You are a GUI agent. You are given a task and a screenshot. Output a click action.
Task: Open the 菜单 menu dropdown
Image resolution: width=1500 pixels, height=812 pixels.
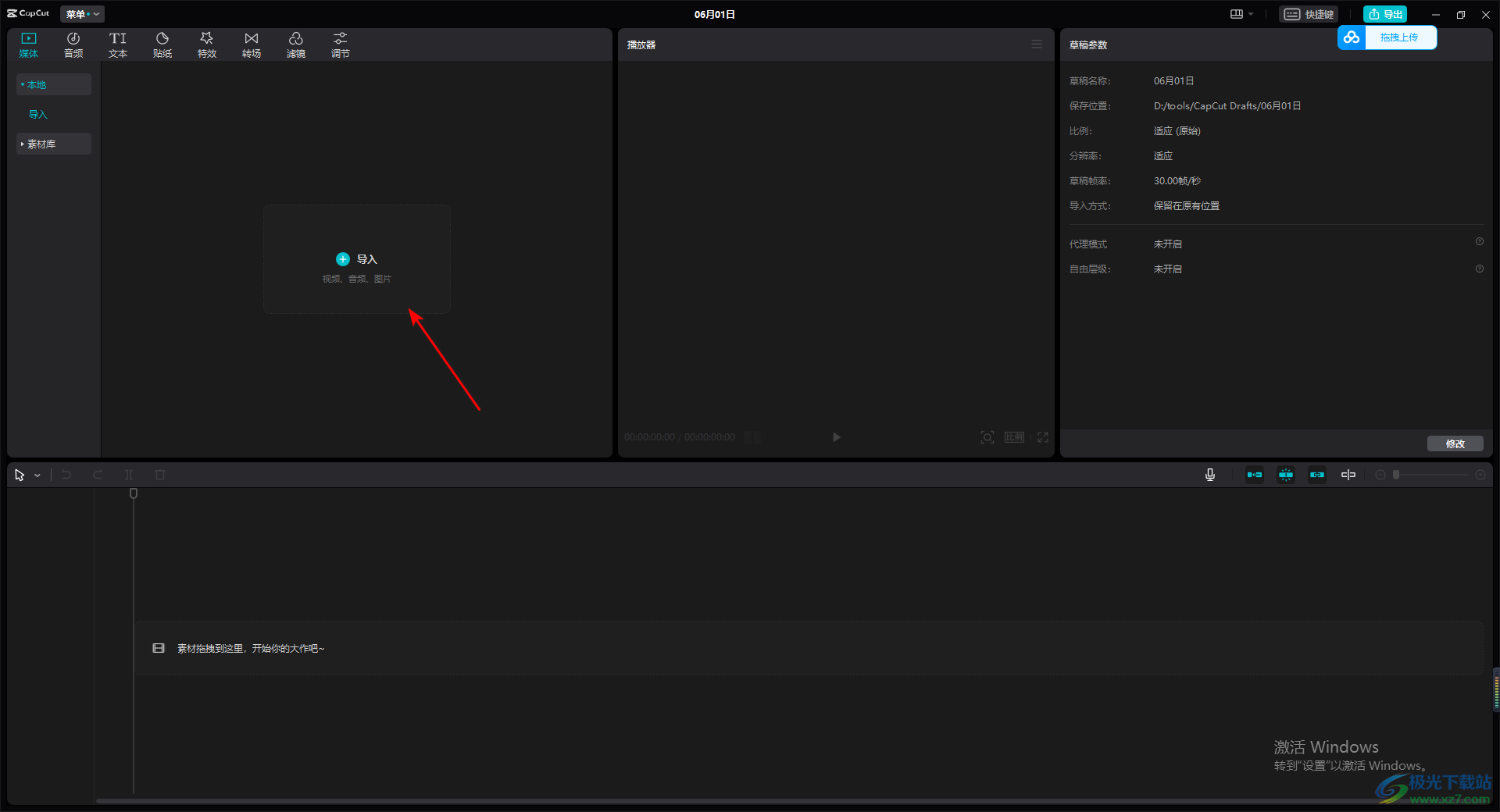click(82, 14)
